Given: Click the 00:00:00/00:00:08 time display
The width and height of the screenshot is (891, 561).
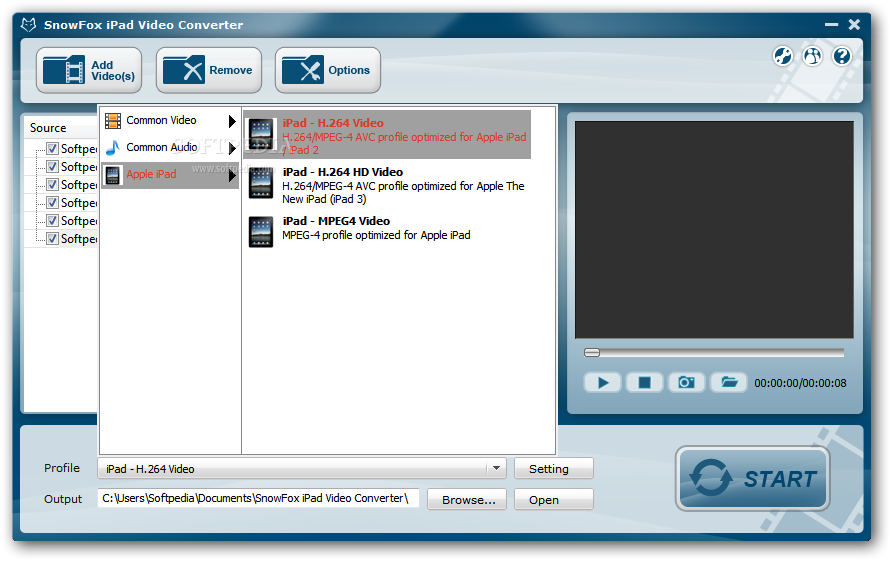Looking at the screenshot, I should point(800,383).
